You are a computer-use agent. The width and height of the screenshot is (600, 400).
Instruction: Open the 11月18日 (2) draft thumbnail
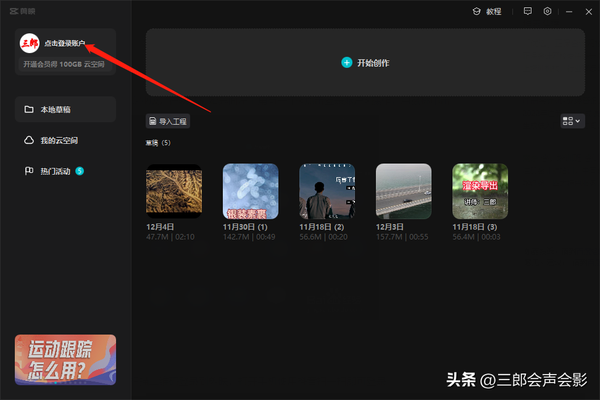327,191
